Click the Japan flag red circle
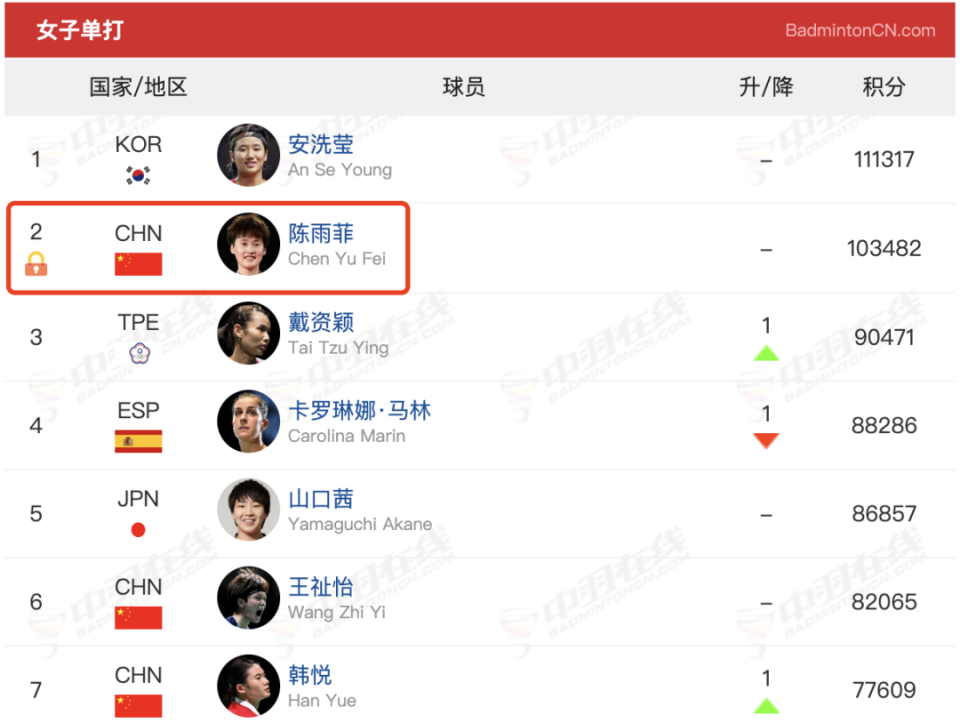The height and width of the screenshot is (723, 960). [x=138, y=530]
